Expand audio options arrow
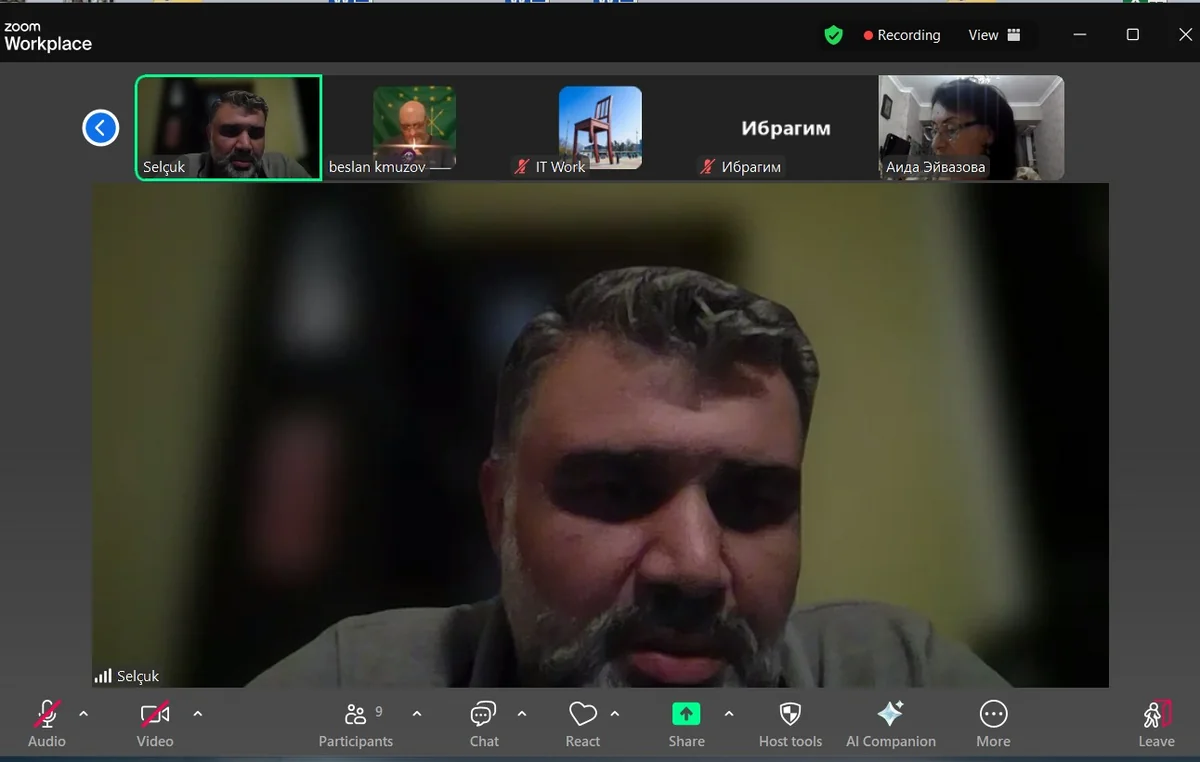Image resolution: width=1200 pixels, height=762 pixels. coord(84,714)
